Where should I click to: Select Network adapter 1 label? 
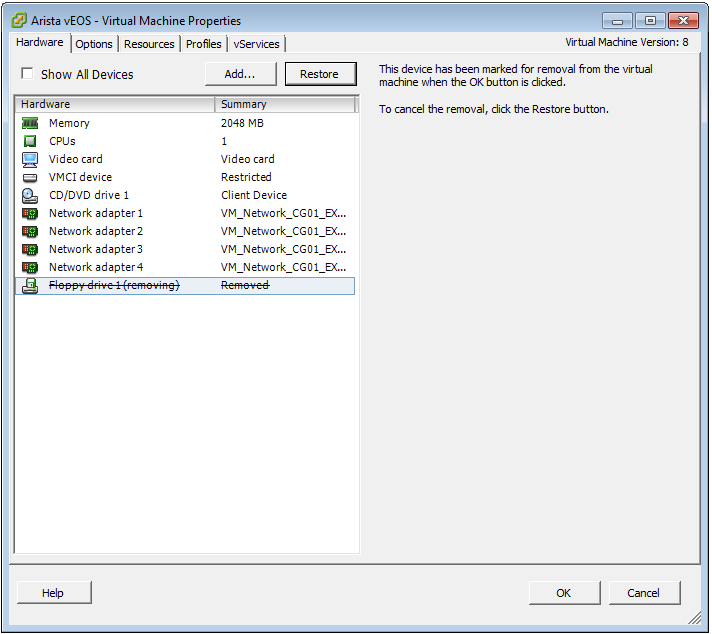[96, 213]
